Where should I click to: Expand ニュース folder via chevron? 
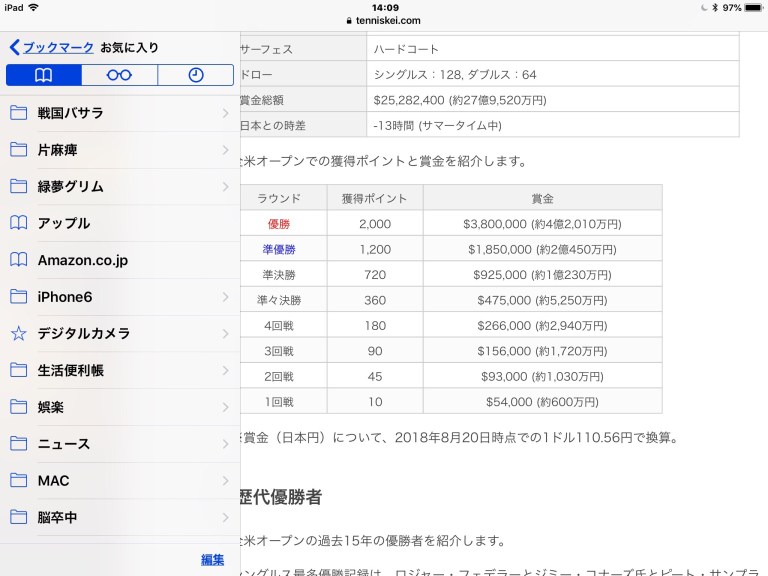(225, 444)
